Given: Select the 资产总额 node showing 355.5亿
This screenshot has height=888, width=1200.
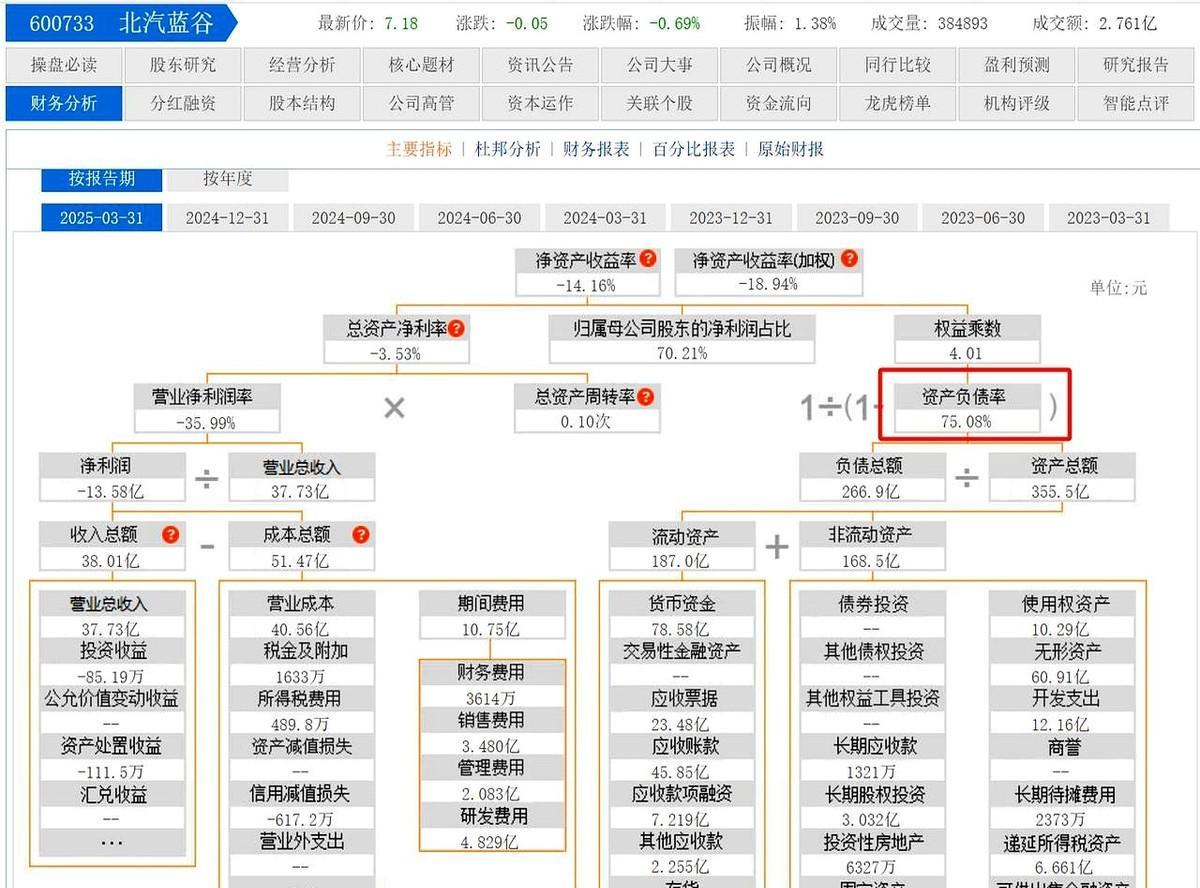Looking at the screenshot, I should click(x=1062, y=478).
